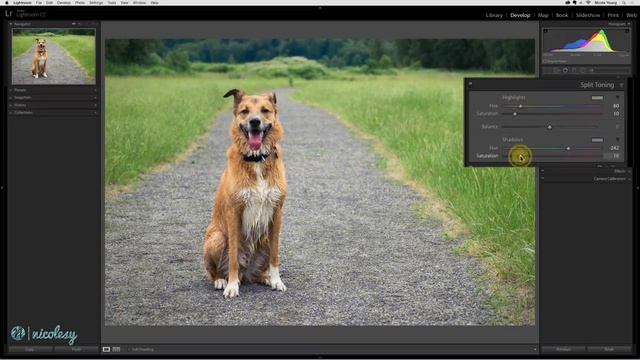Collapse the Histogram panel
This screenshot has height=360, width=640.
point(629,24)
